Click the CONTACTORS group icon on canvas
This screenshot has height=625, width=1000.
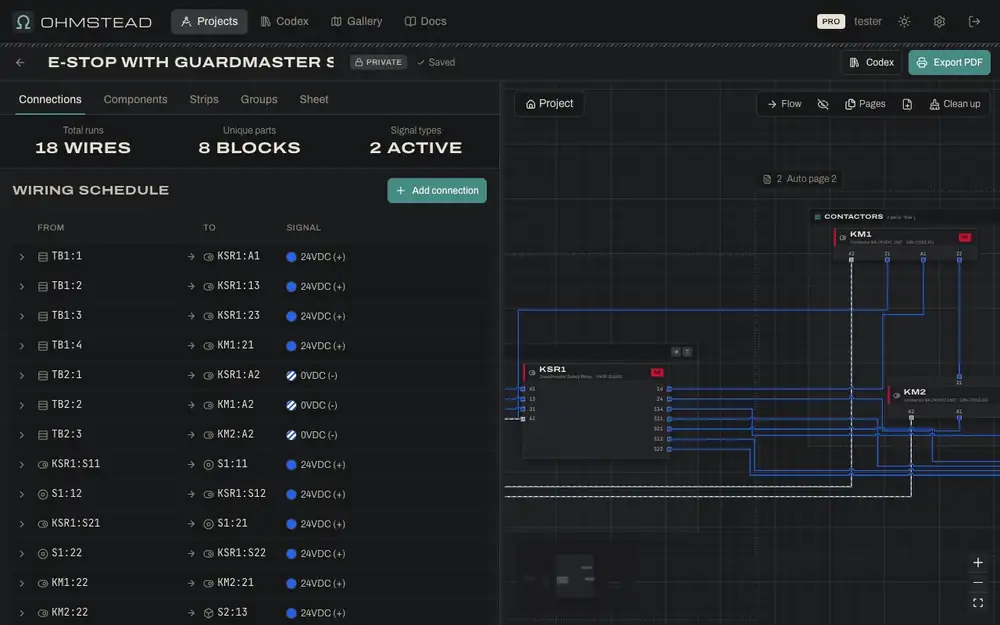coord(818,217)
